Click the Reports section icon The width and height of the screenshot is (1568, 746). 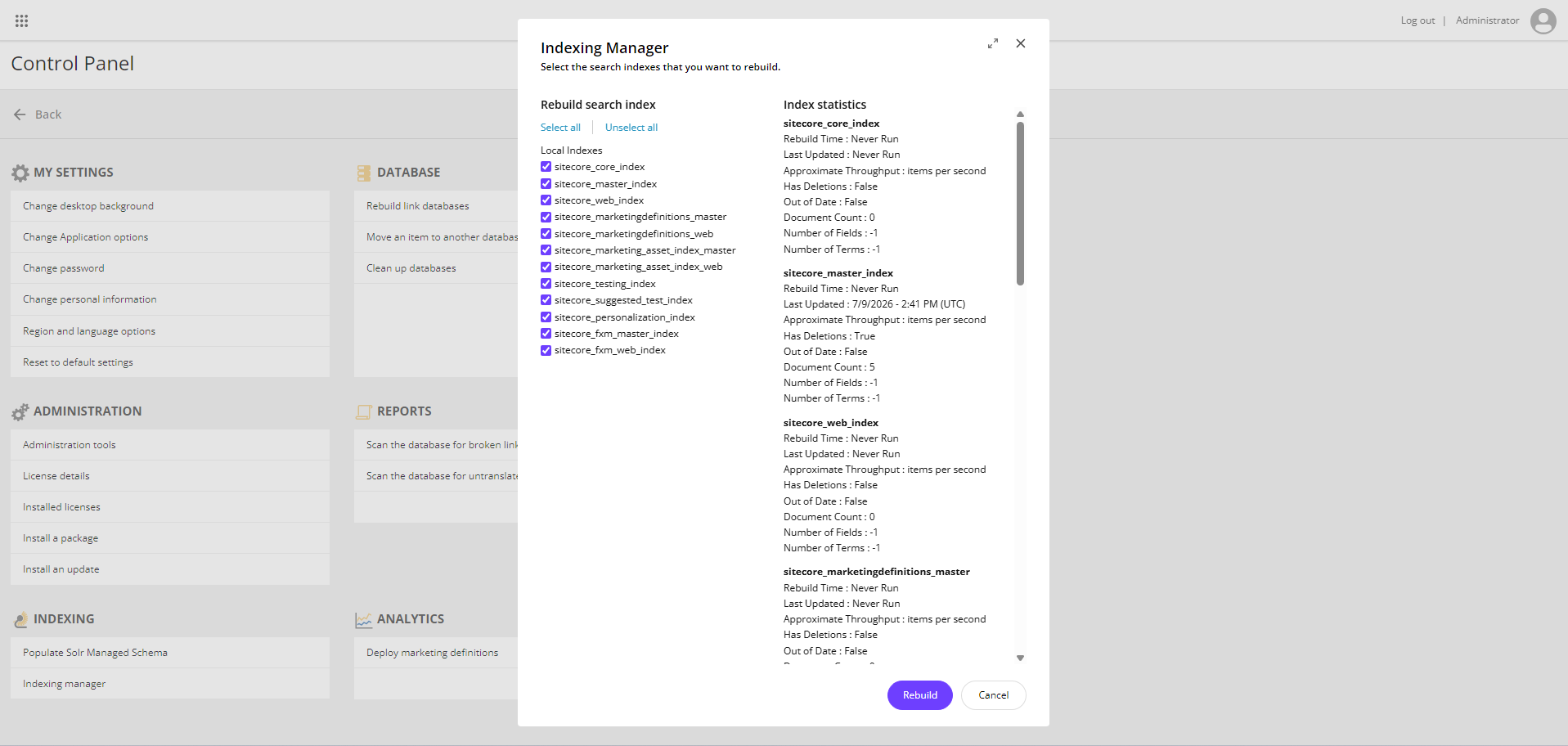coord(364,411)
